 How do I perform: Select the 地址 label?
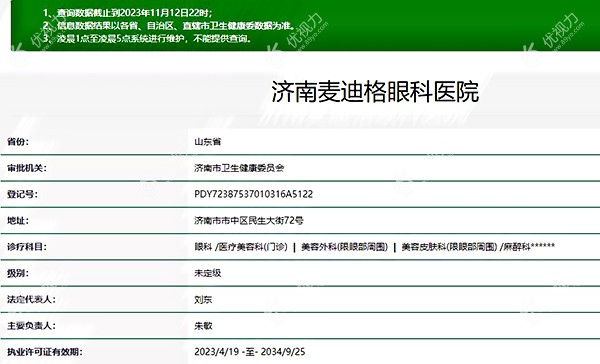tap(18, 221)
